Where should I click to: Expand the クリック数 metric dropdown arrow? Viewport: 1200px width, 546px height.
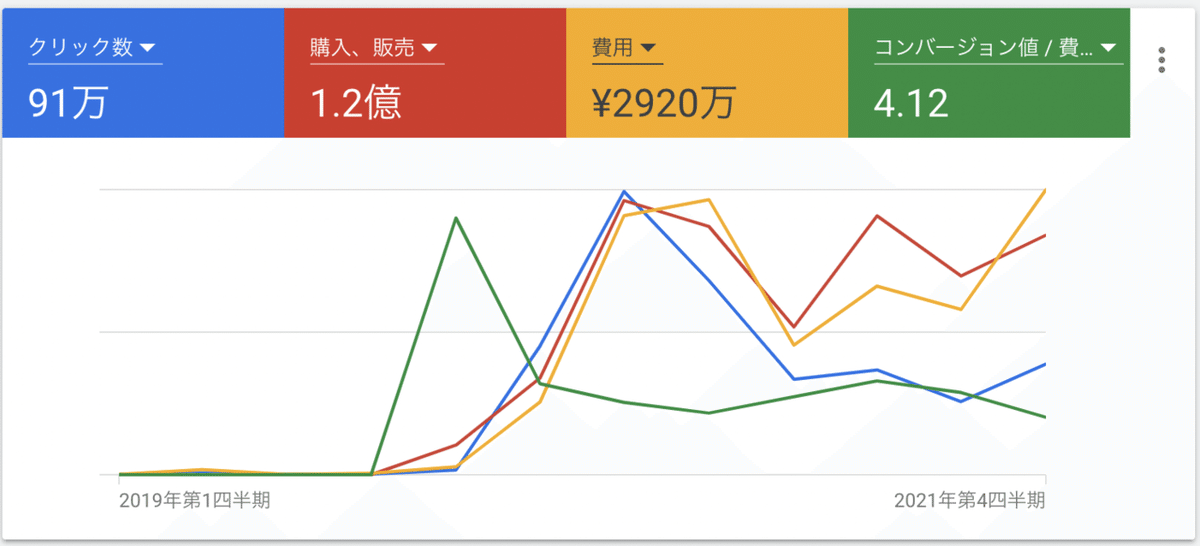[146, 47]
